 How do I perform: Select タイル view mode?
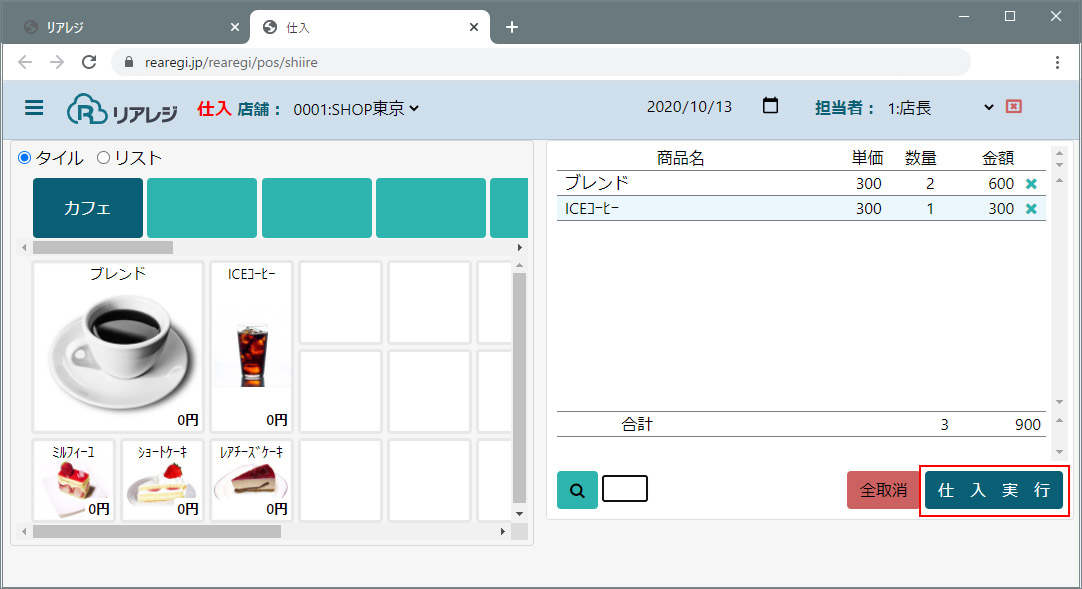[x=25, y=158]
